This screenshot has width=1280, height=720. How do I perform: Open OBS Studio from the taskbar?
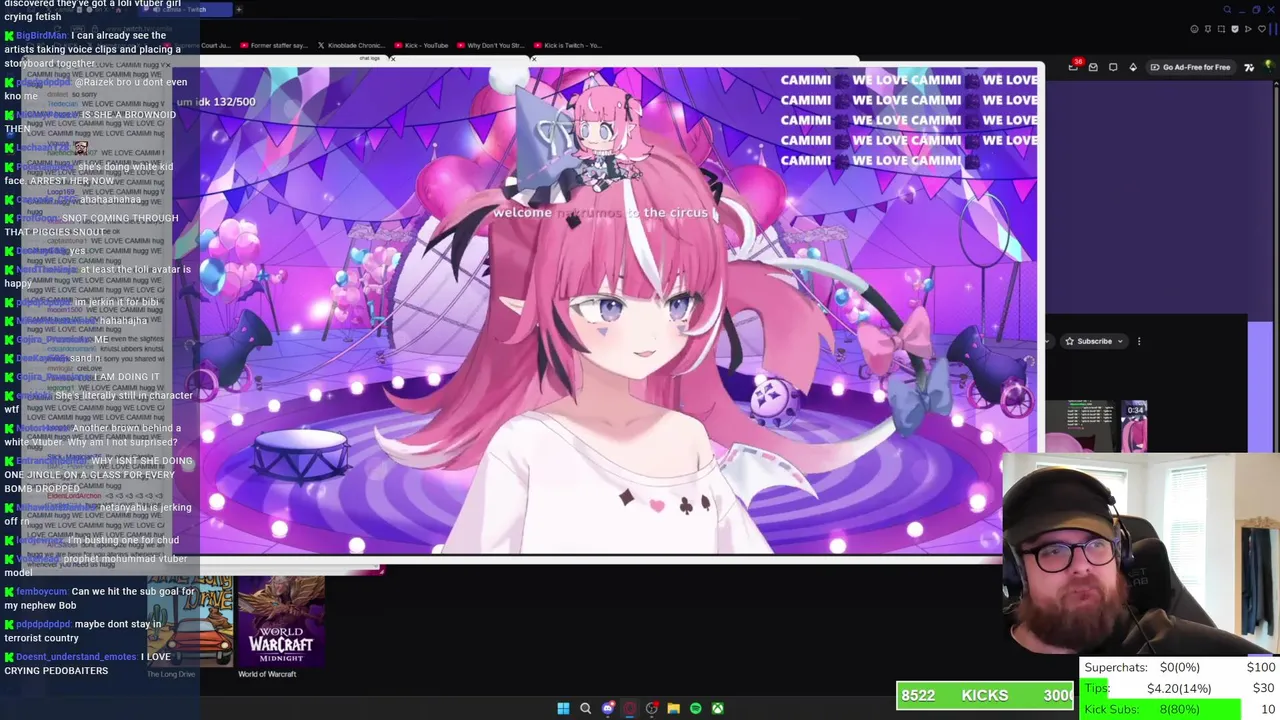[652, 709]
